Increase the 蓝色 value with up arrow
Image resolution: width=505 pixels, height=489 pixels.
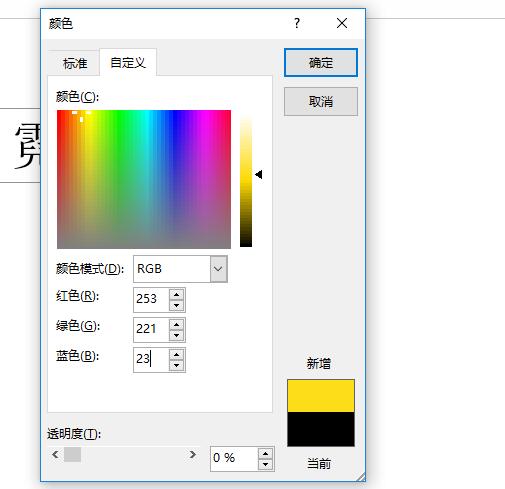[176, 354]
